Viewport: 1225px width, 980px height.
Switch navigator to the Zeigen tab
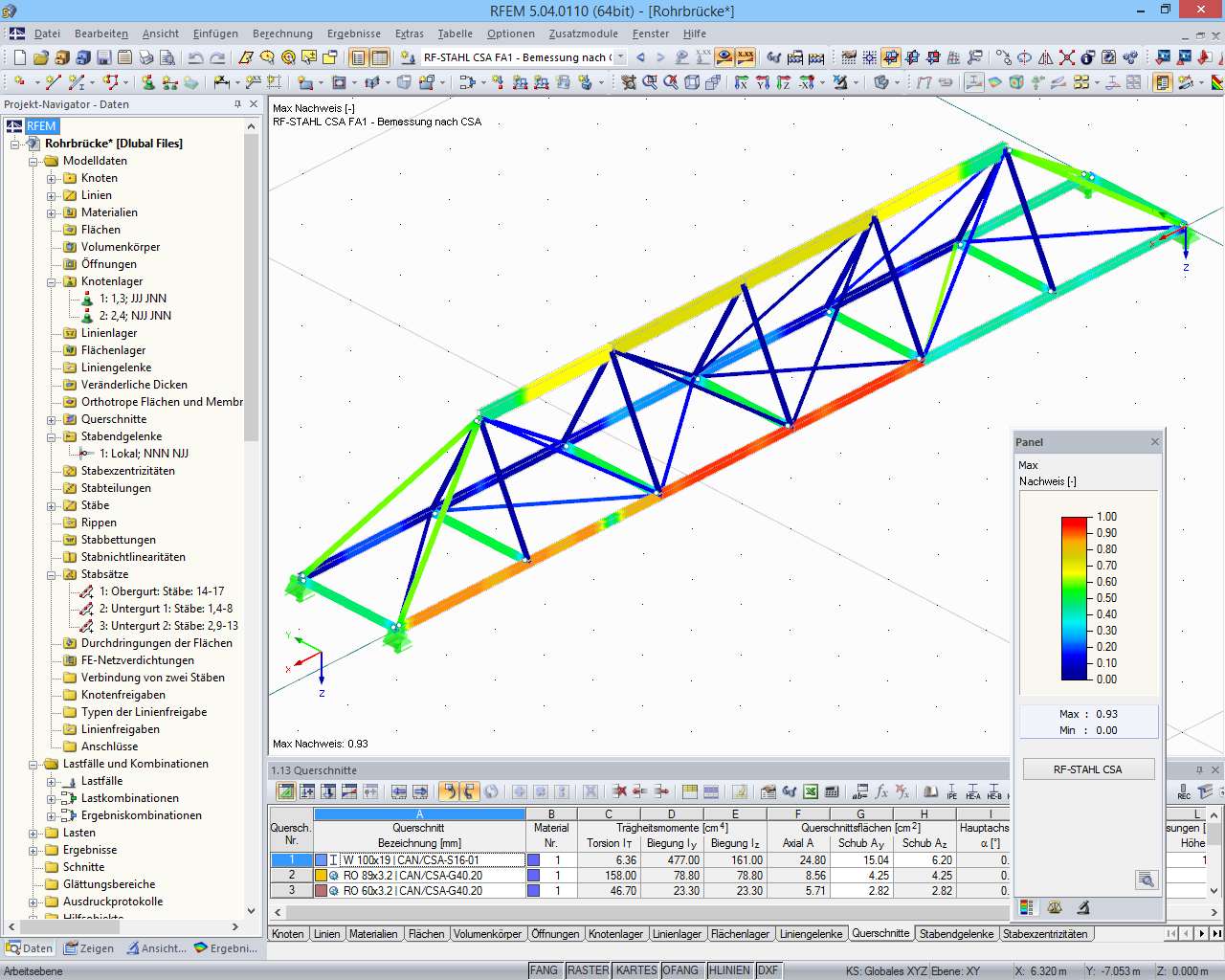pyautogui.click(x=89, y=948)
